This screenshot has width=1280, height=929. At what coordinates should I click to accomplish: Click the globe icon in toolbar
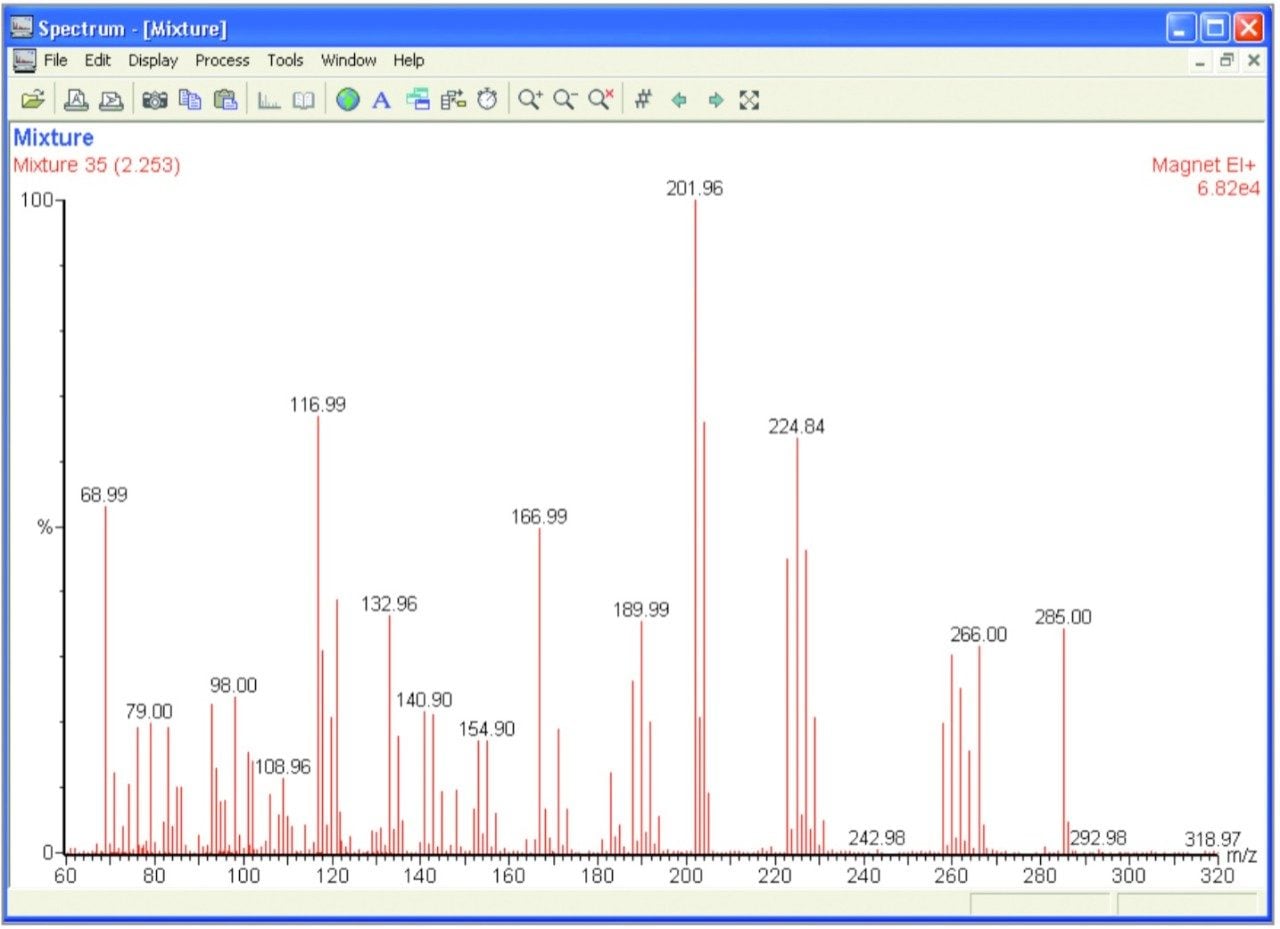[x=347, y=100]
